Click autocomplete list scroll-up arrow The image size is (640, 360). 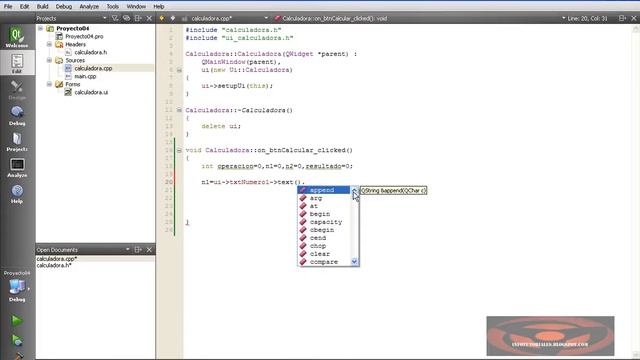click(x=354, y=190)
